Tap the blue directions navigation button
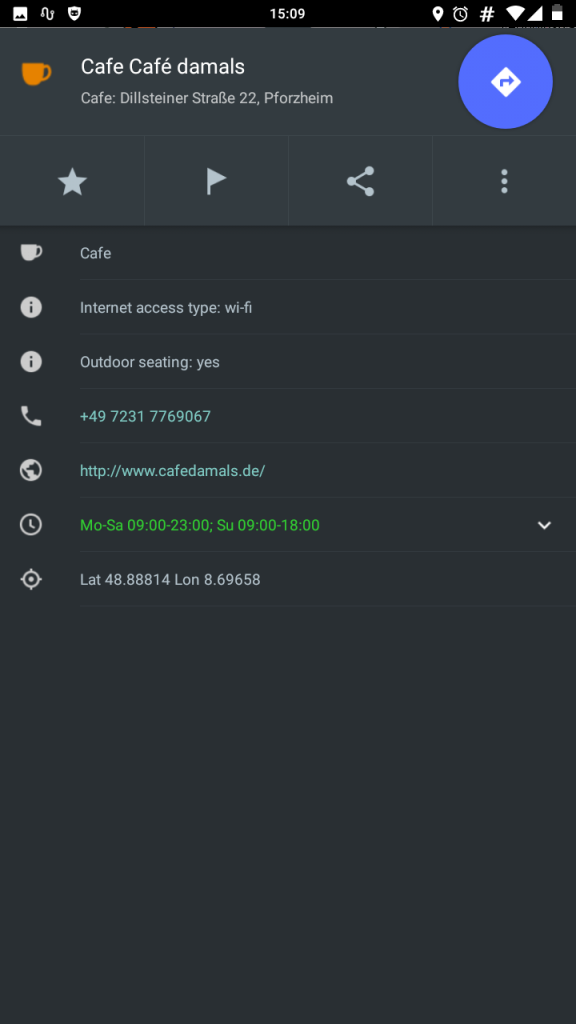This screenshot has height=1024, width=576. click(x=505, y=82)
